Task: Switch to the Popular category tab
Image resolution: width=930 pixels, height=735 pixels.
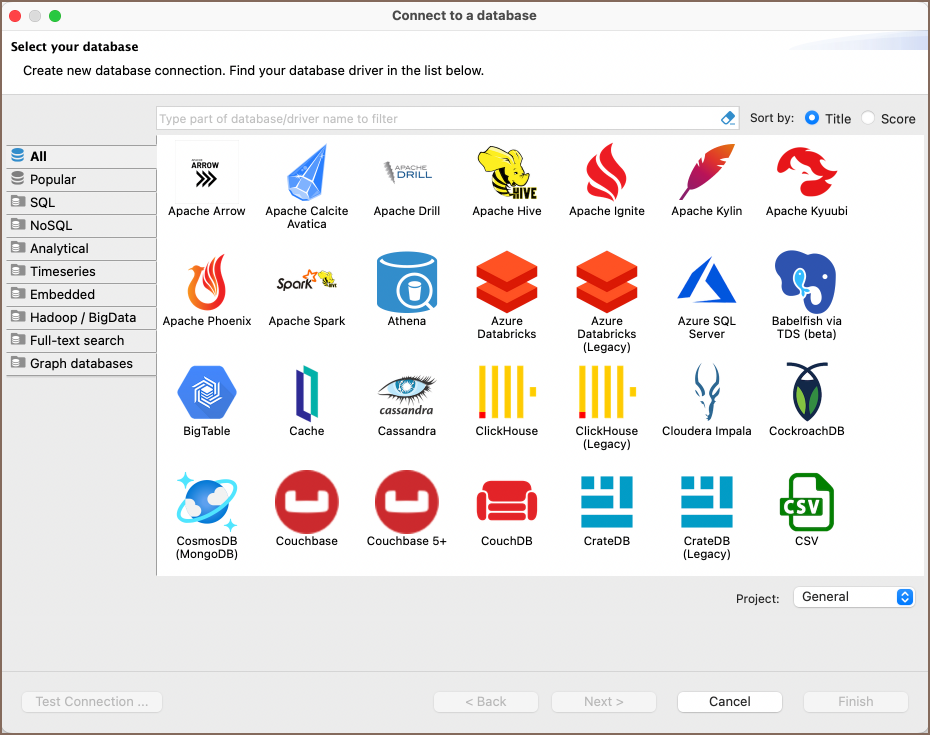Action: point(80,180)
